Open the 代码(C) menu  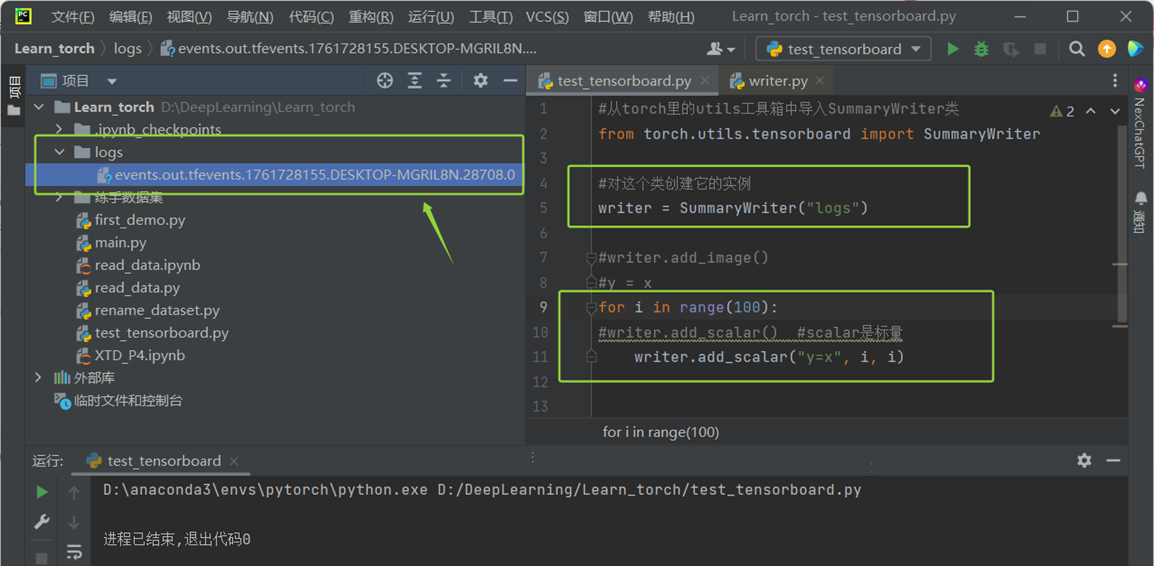311,17
